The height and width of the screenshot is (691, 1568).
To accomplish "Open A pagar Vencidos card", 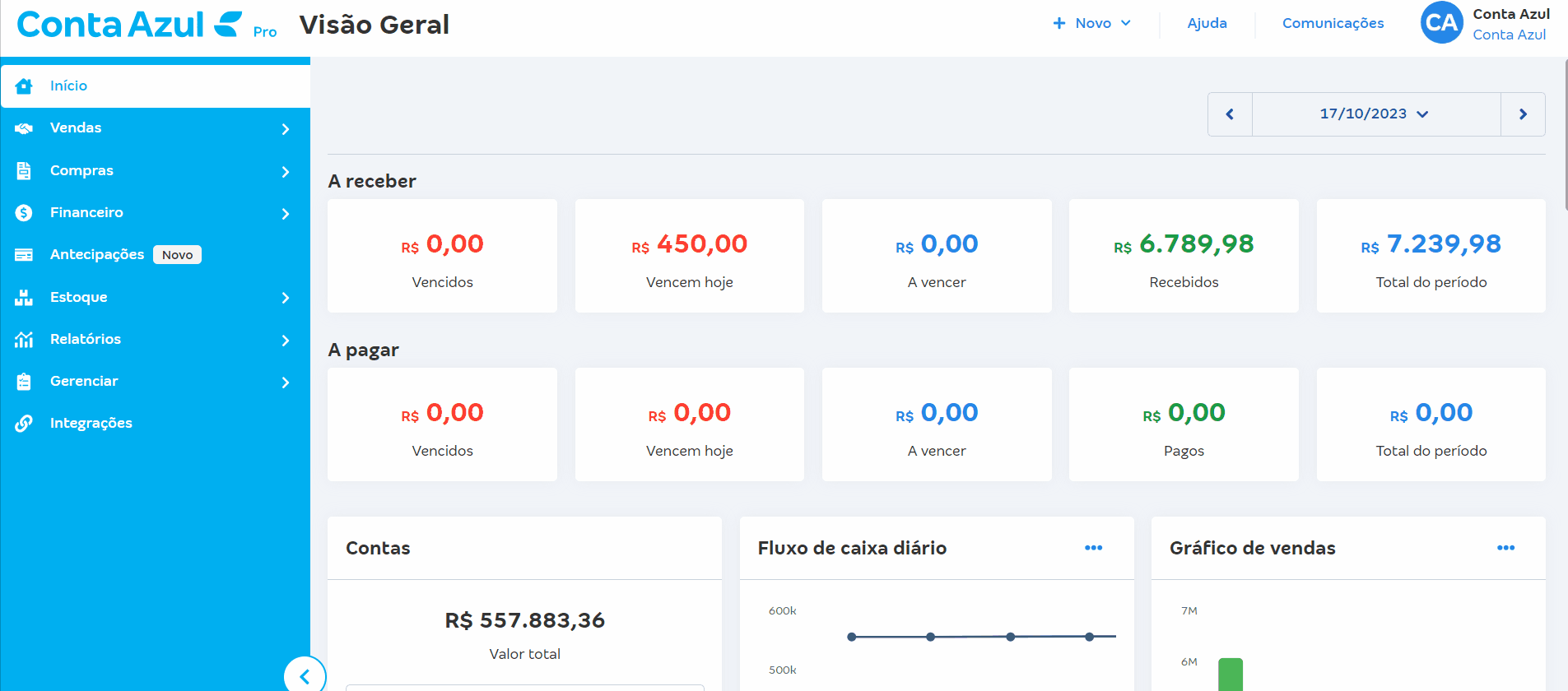I will pyautogui.click(x=442, y=424).
